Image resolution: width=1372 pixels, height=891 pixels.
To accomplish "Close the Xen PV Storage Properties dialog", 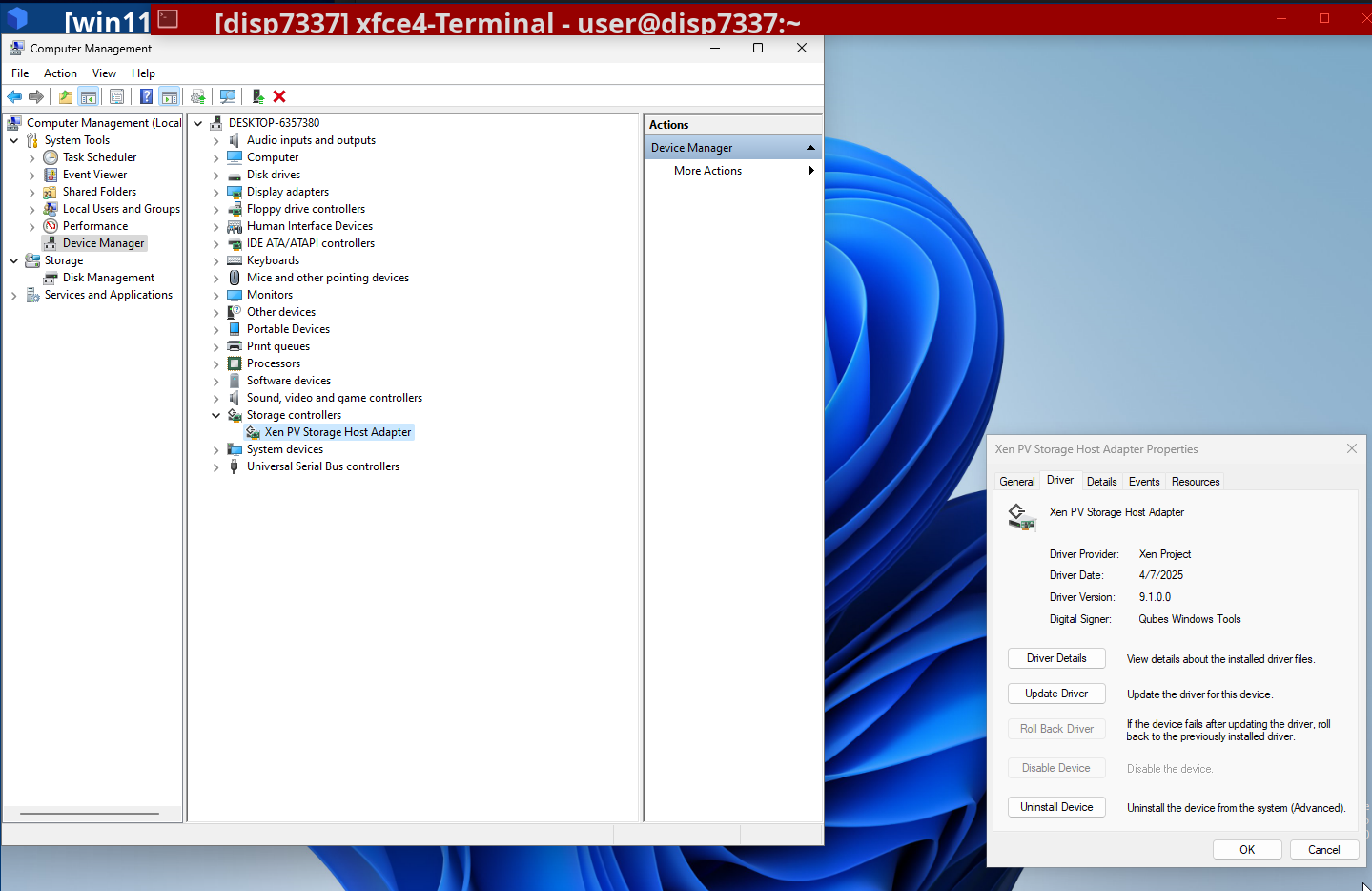I will click(x=1351, y=448).
